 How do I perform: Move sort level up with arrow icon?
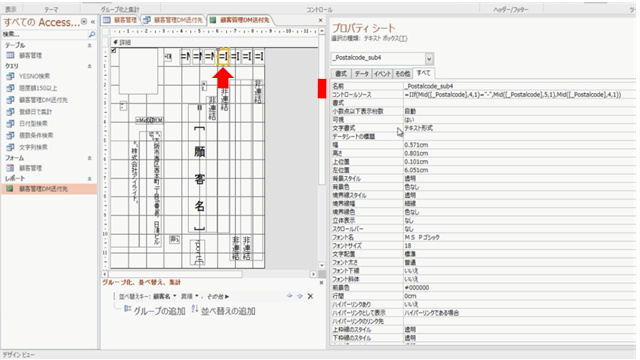(289, 296)
